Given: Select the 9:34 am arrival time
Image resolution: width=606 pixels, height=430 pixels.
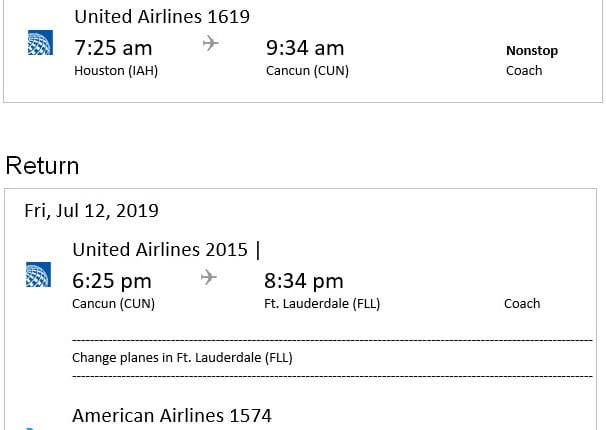Looking at the screenshot, I should (305, 47).
